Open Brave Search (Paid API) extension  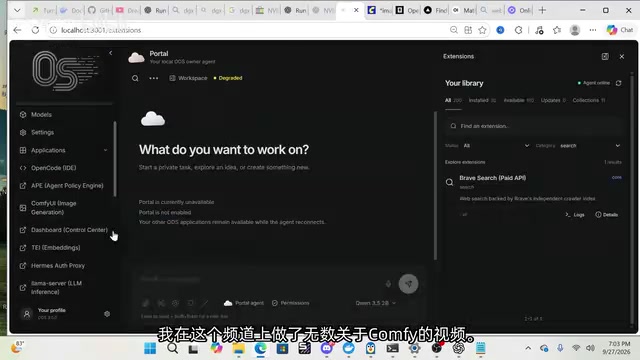click(x=493, y=178)
